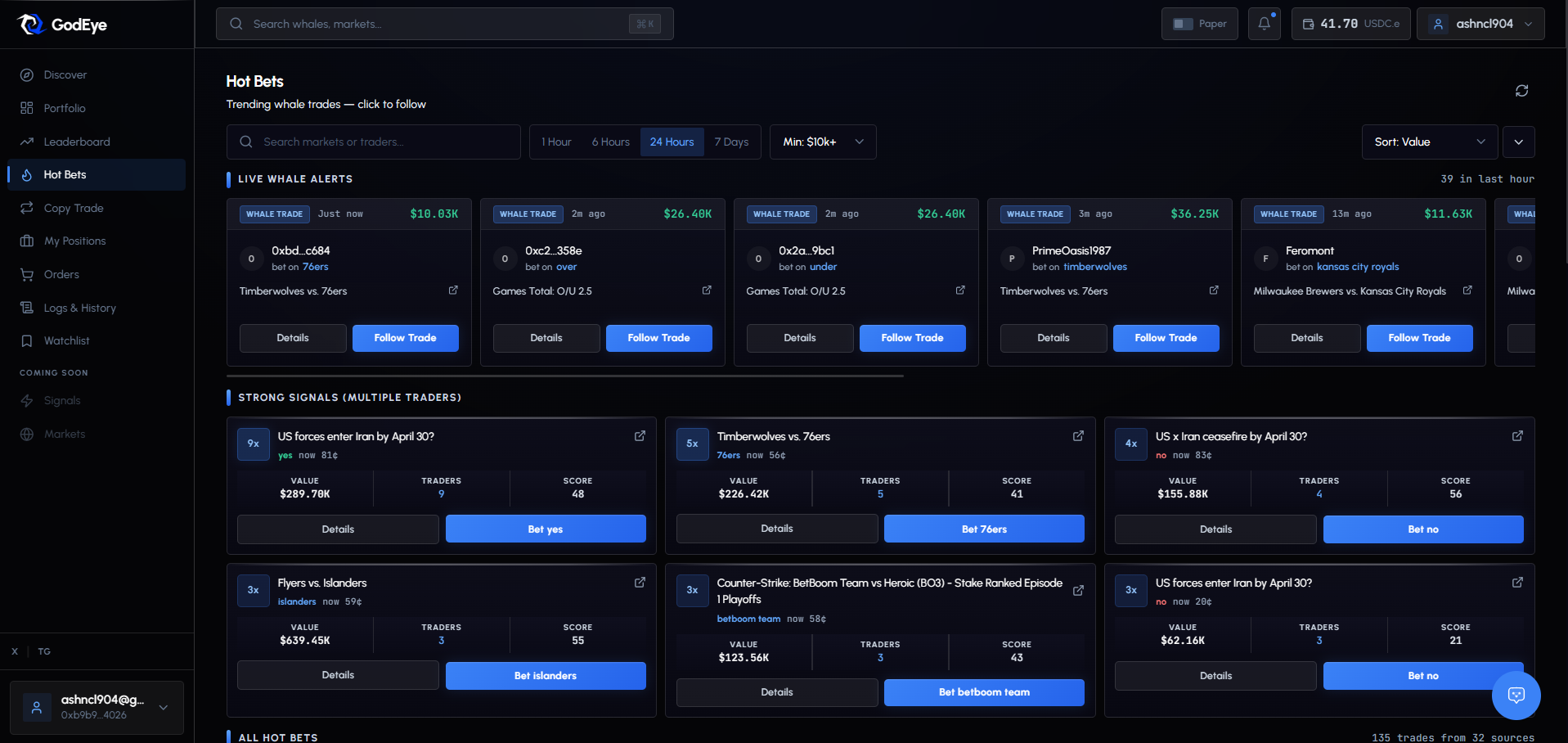The height and width of the screenshot is (743, 1568).
Task: Click the Search markets or traders field
Action: [x=384, y=142]
